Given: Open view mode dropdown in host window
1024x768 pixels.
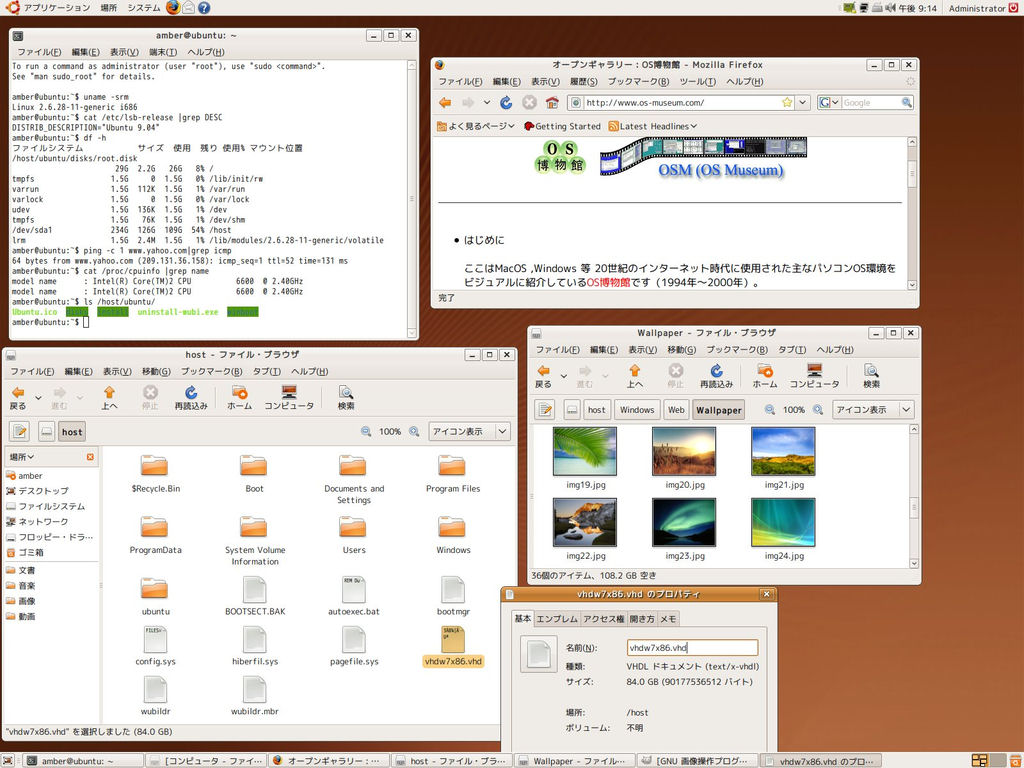Looking at the screenshot, I should [469, 432].
